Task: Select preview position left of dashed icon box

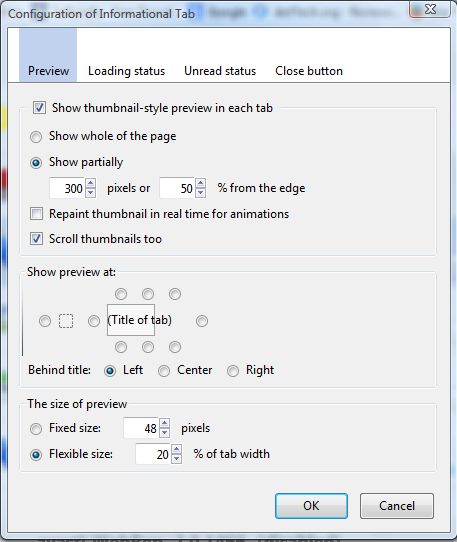Action: click(x=45, y=321)
